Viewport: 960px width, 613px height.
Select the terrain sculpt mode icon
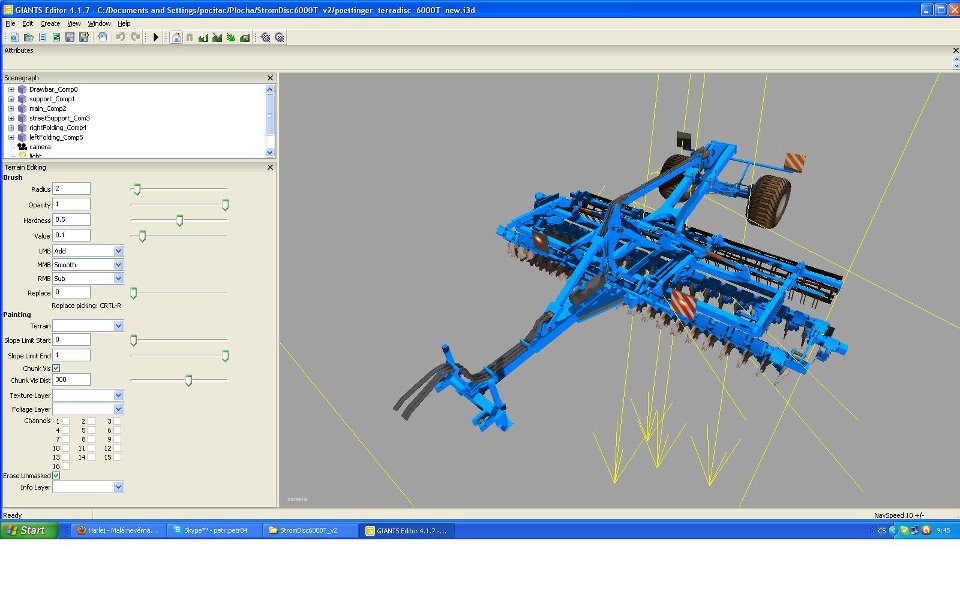(x=203, y=37)
